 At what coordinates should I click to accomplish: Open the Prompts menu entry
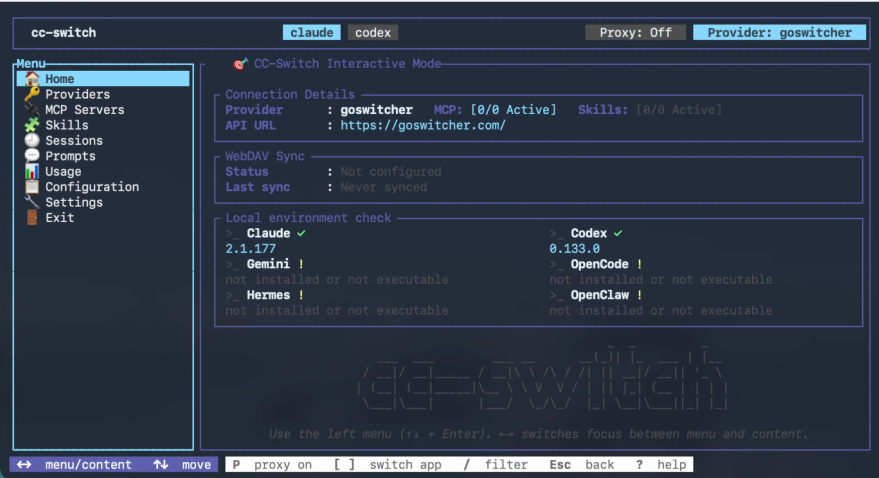[103, 156]
